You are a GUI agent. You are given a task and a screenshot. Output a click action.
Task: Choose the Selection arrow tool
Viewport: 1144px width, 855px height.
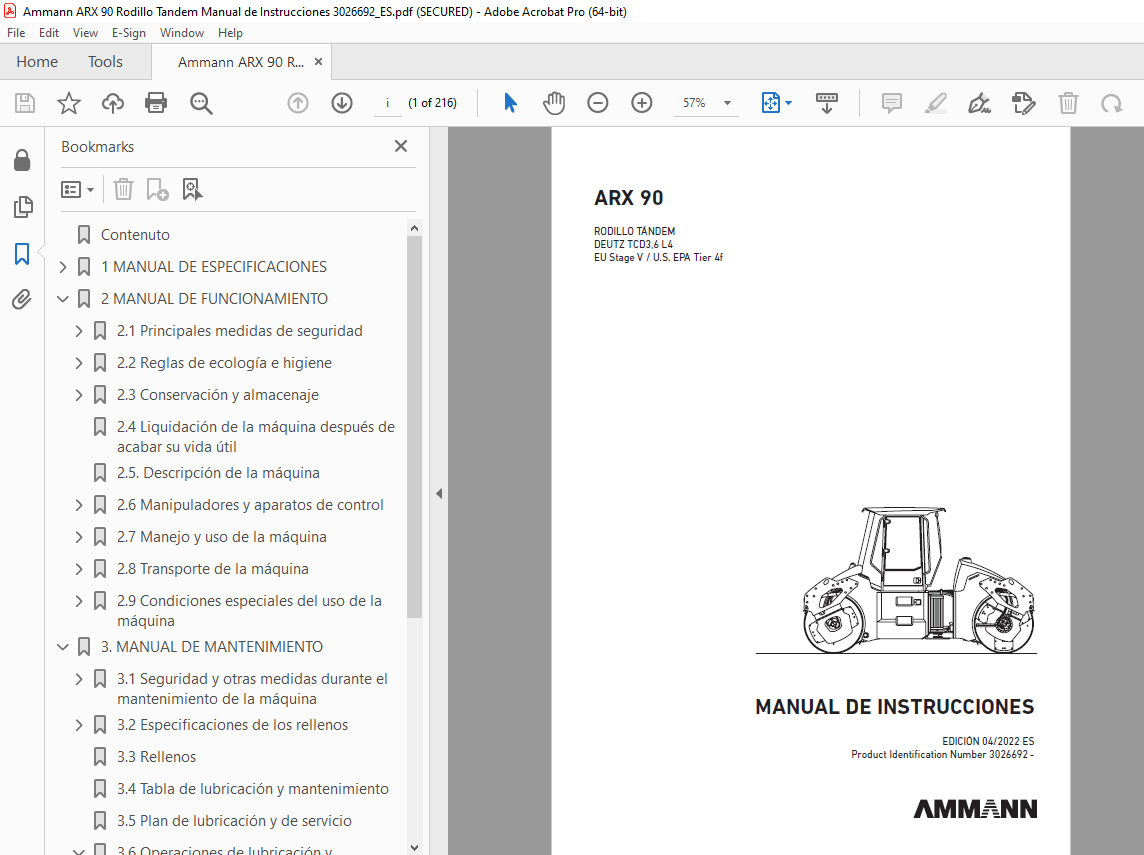[x=510, y=103]
